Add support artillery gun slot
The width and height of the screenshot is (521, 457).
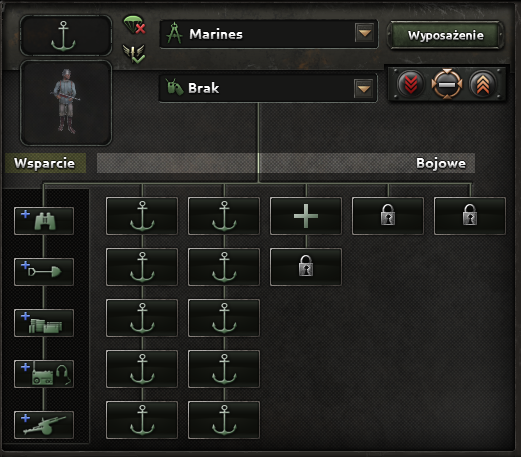tap(44, 425)
